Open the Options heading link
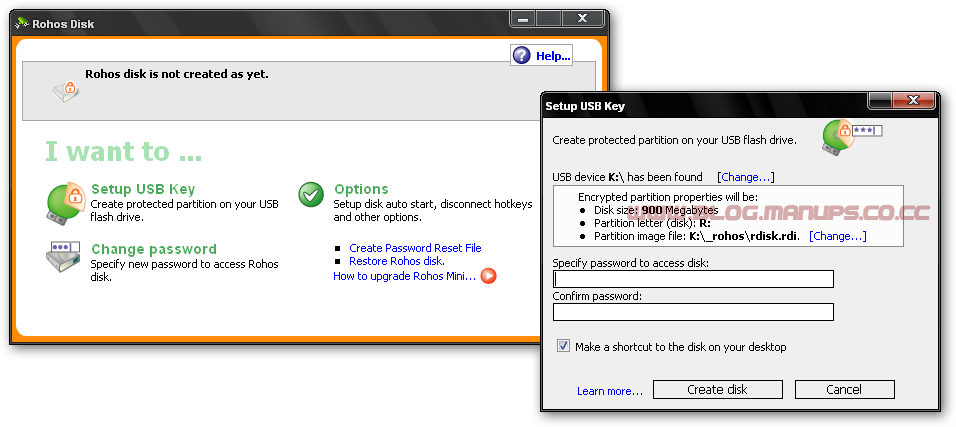956x427 pixels. (361, 189)
